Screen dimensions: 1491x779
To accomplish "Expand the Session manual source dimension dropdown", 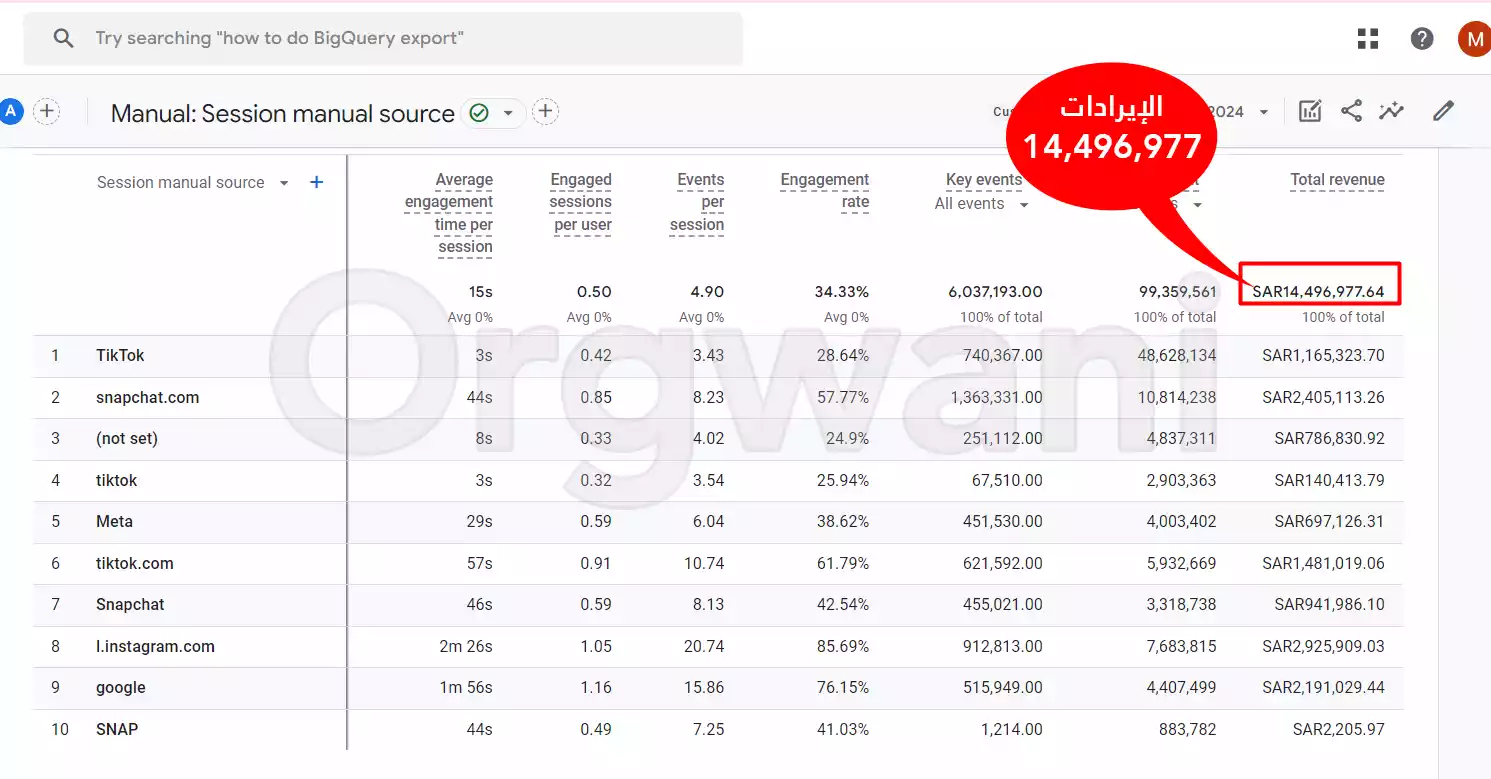I will click(x=284, y=183).
